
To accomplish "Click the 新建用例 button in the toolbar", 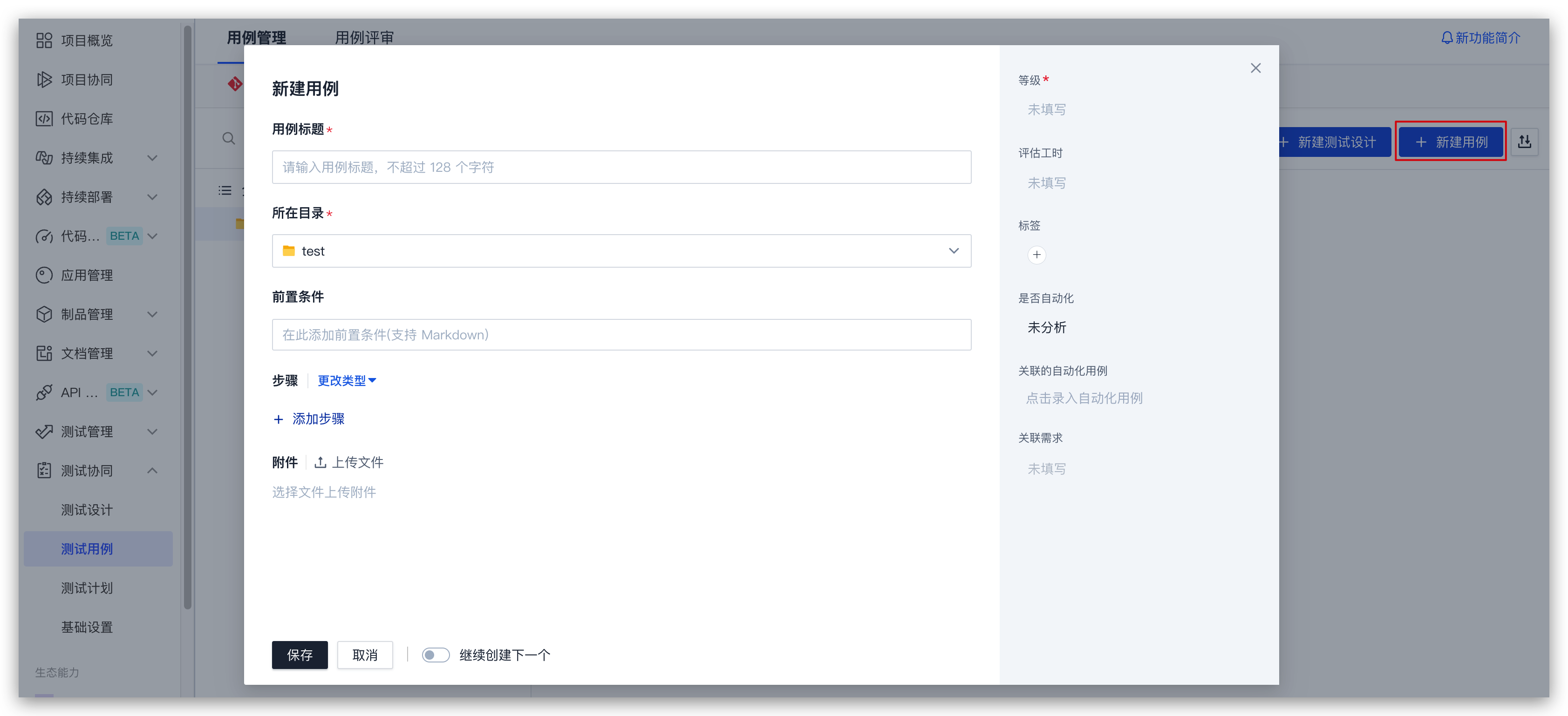I will [1451, 142].
